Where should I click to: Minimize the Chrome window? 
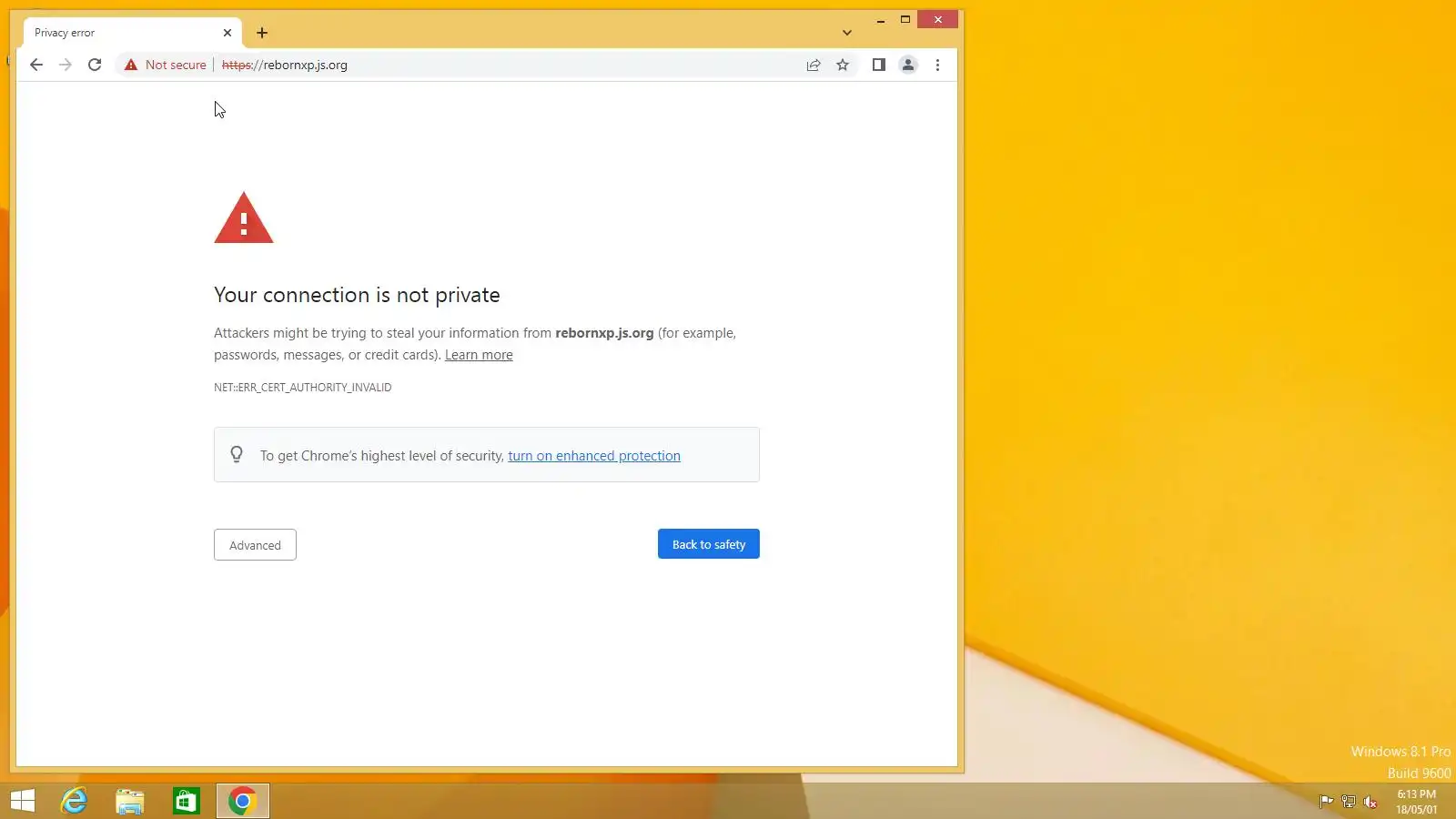tap(881, 20)
